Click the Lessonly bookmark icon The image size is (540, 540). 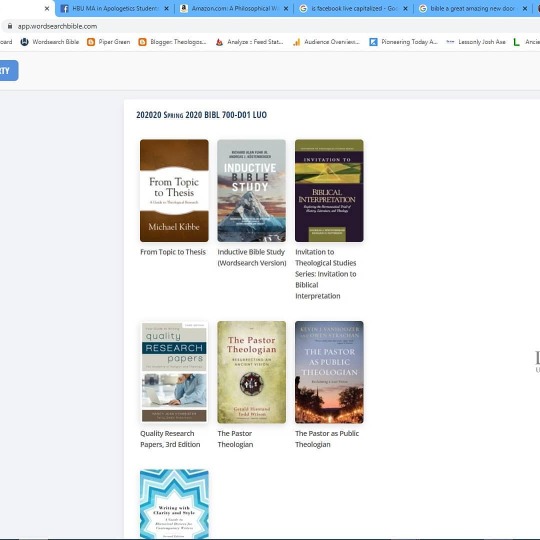click(x=450, y=42)
